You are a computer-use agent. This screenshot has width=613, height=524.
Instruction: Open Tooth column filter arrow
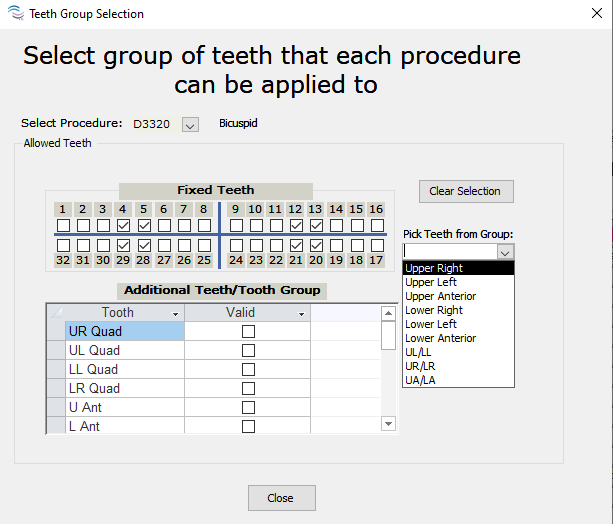tap(176, 314)
